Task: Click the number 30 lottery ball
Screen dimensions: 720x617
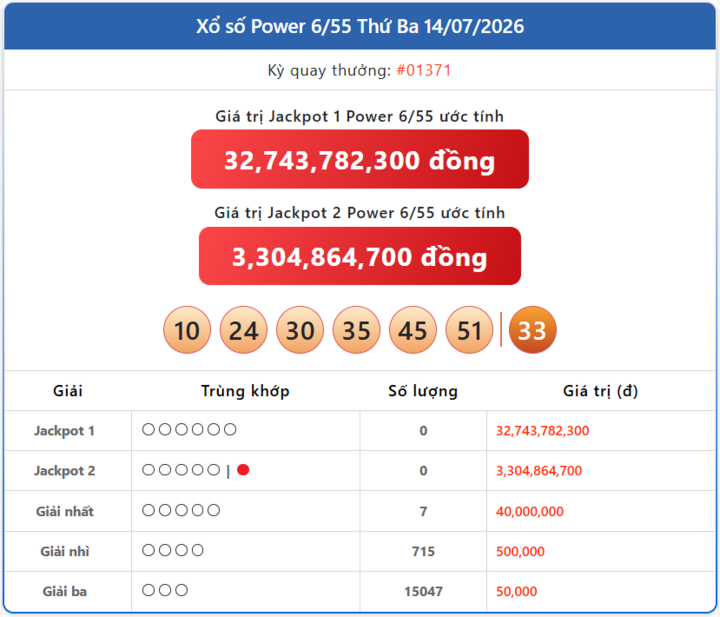Action: pyautogui.click(x=300, y=330)
